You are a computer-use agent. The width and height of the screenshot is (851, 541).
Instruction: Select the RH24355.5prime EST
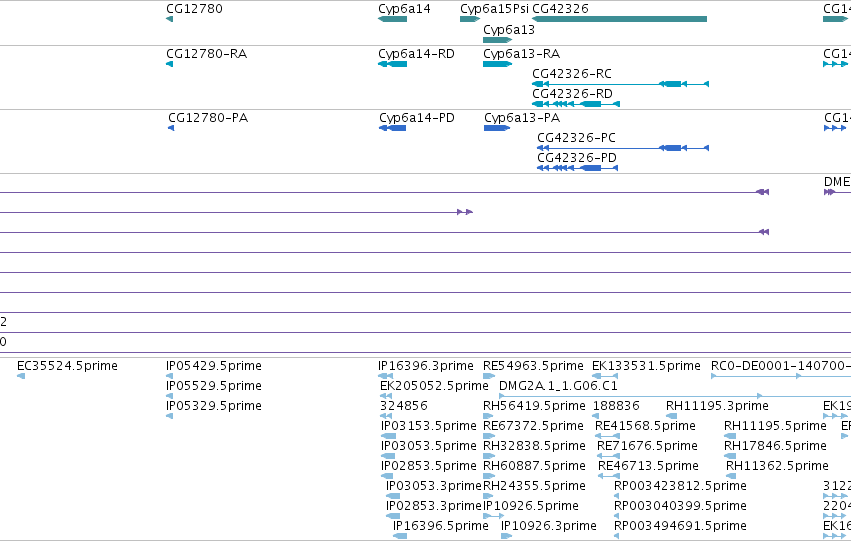coord(534,486)
